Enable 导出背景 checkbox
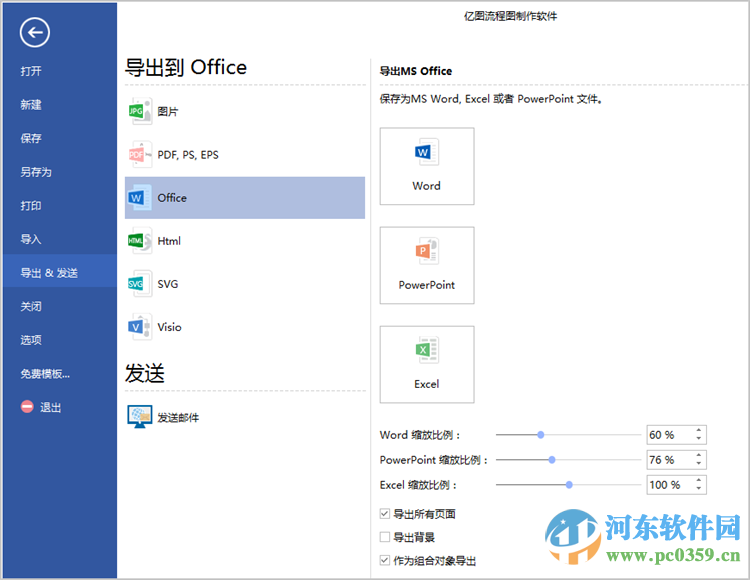 click(385, 537)
